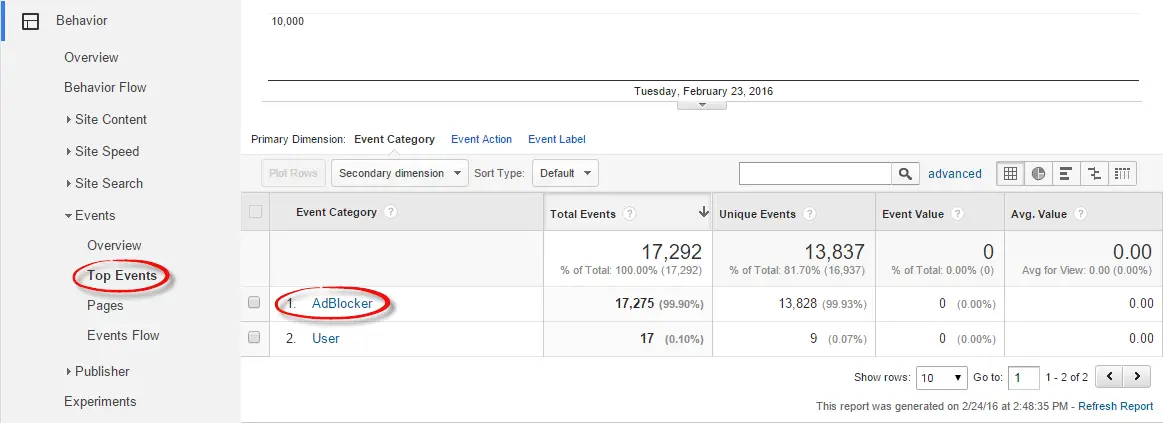Switch primary dimension to Event Action
The width and height of the screenshot is (1163, 423).
pos(481,139)
